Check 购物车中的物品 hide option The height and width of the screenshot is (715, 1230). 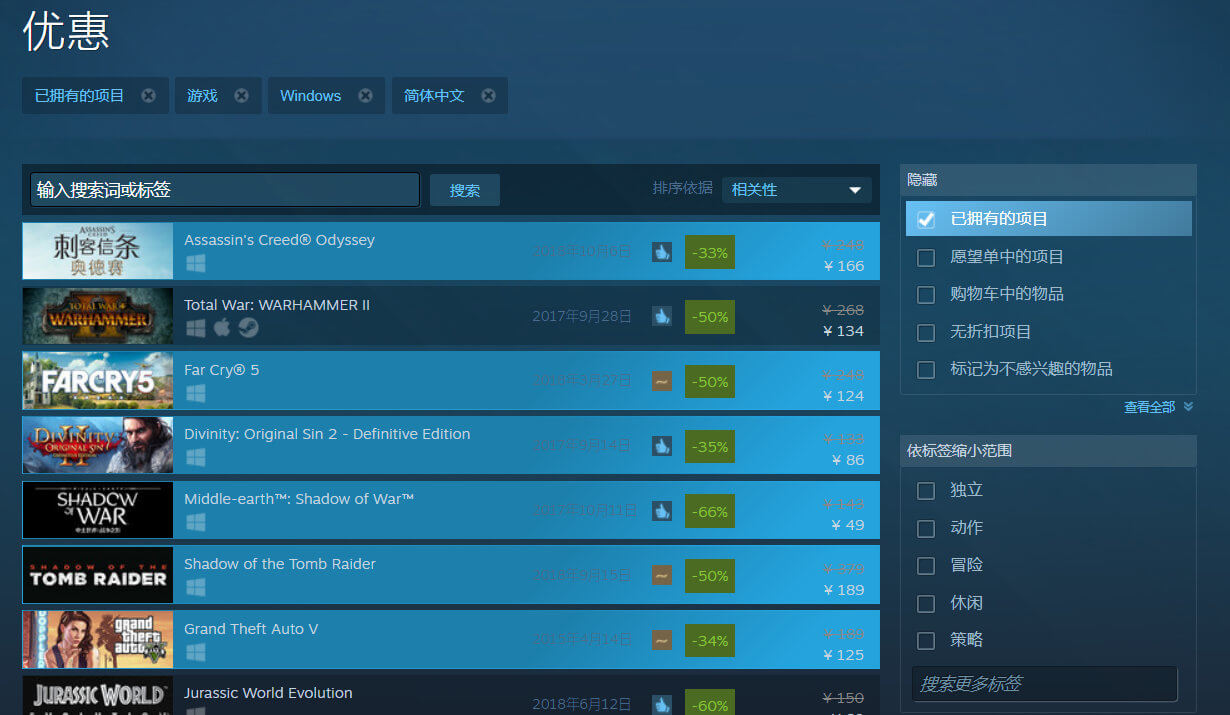[926, 294]
